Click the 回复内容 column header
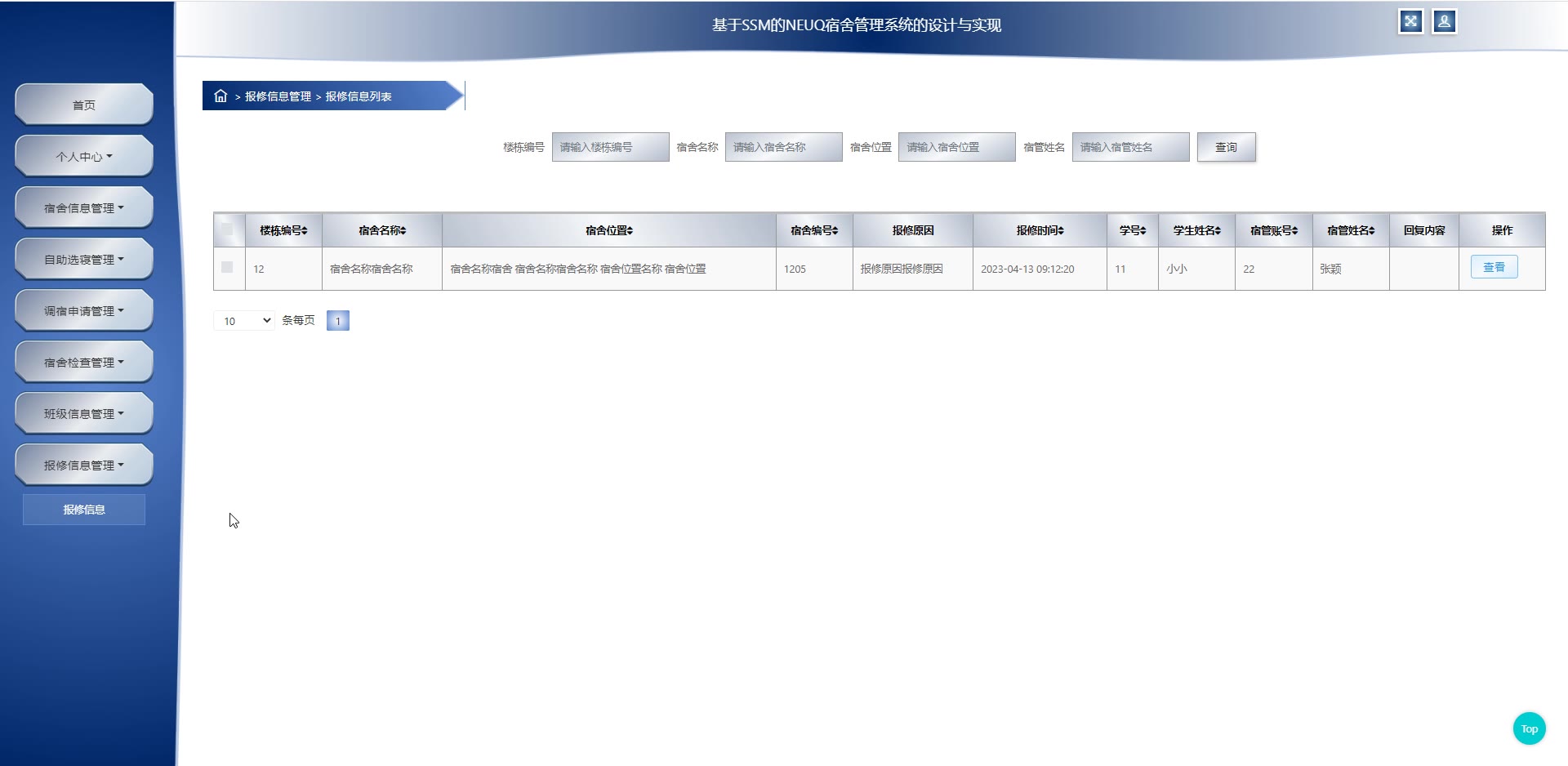Image resolution: width=1568 pixels, height=766 pixels. coord(1424,230)
